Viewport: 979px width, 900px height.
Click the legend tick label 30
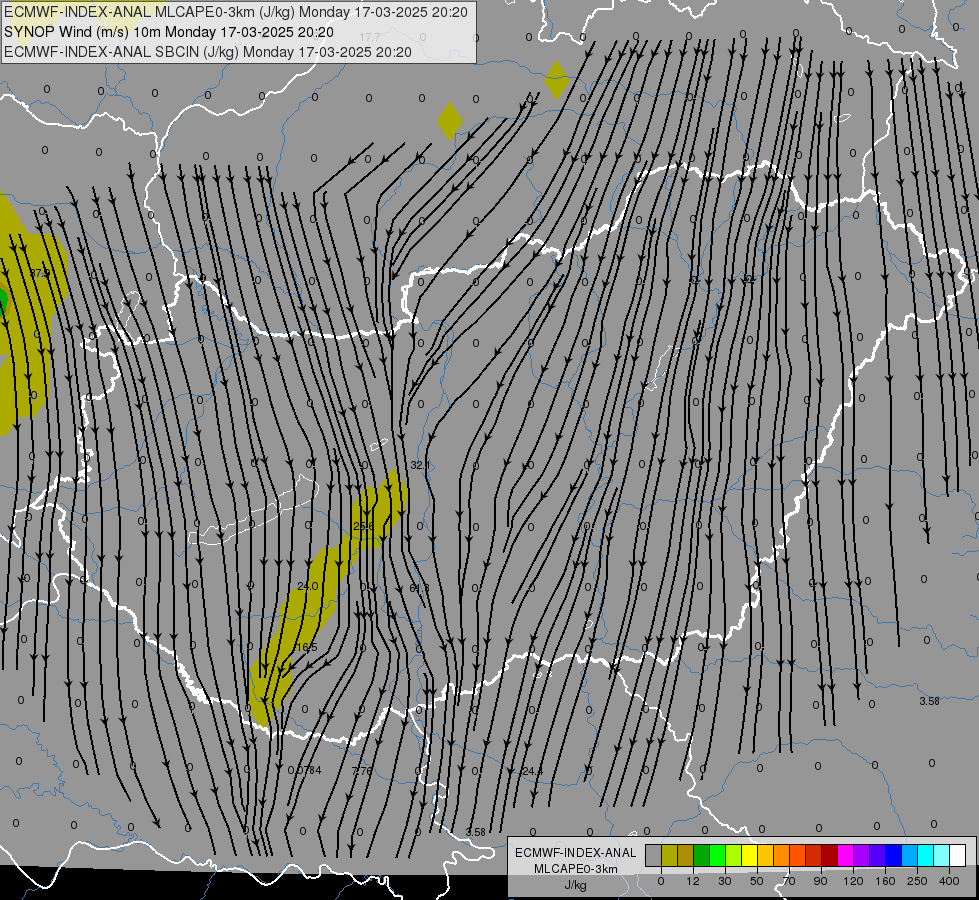pos(725,881)
